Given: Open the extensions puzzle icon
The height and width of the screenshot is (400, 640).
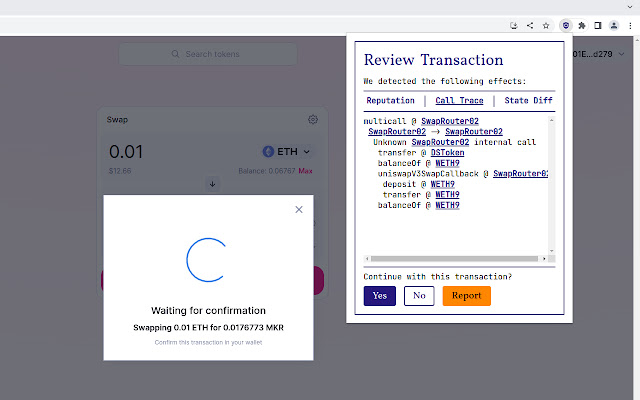Looking at the screenshot, I should tap(582, 26).
